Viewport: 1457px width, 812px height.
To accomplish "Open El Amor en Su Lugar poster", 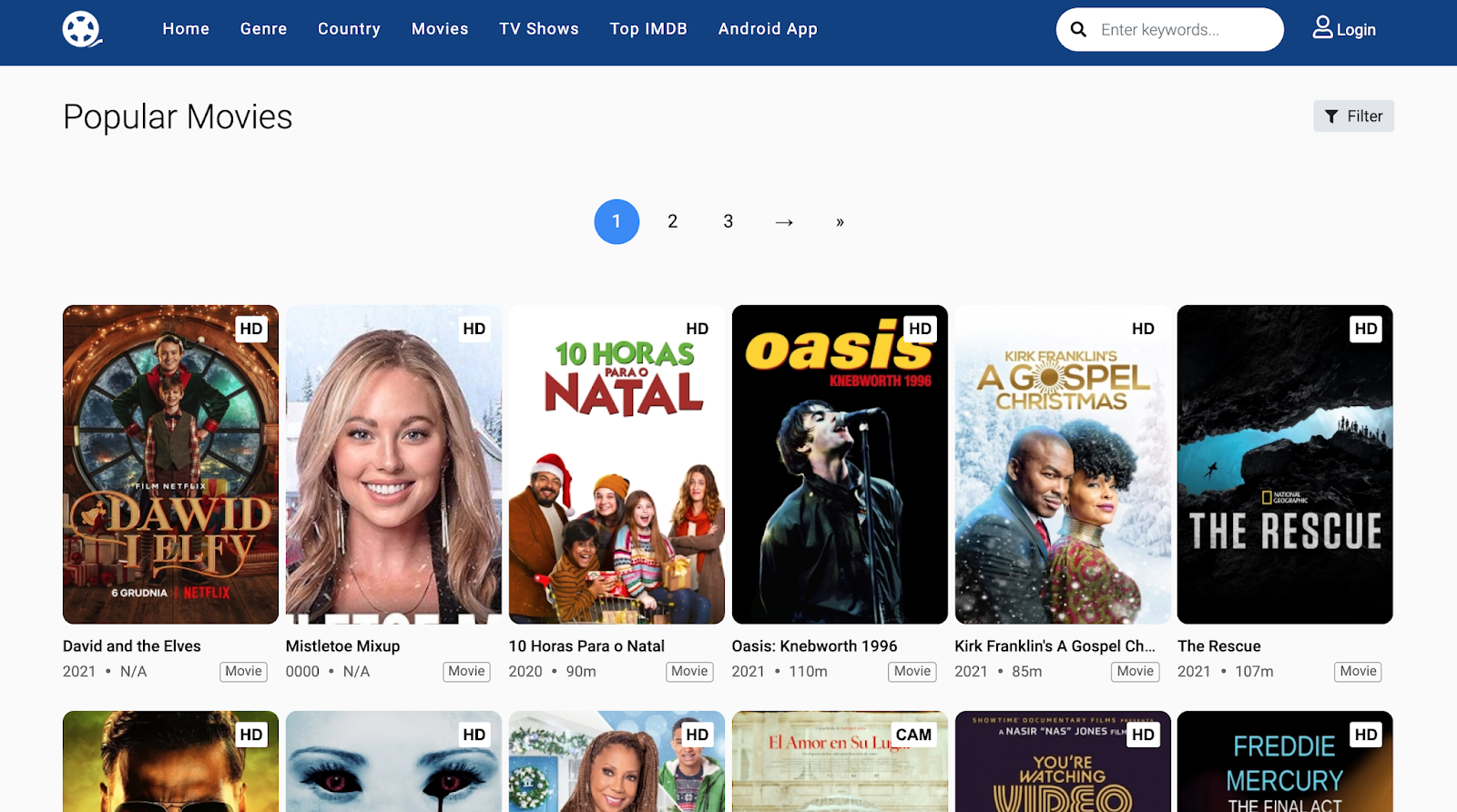I will point(840,761).
